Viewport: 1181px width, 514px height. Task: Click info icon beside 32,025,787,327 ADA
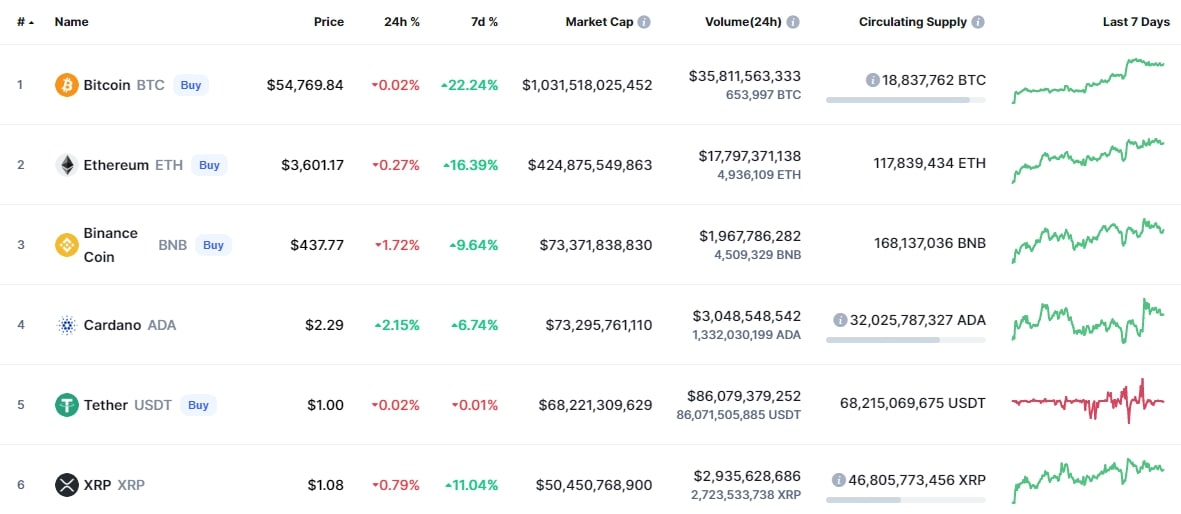840,320
